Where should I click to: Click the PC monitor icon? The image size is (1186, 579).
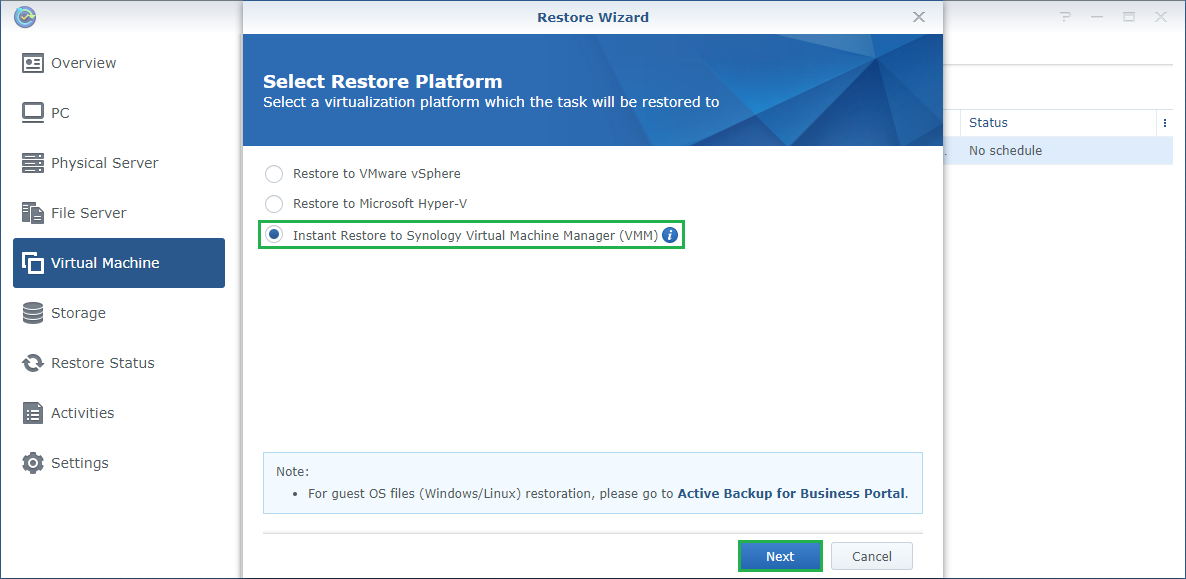pyautogui.click(x=33, y=113)
